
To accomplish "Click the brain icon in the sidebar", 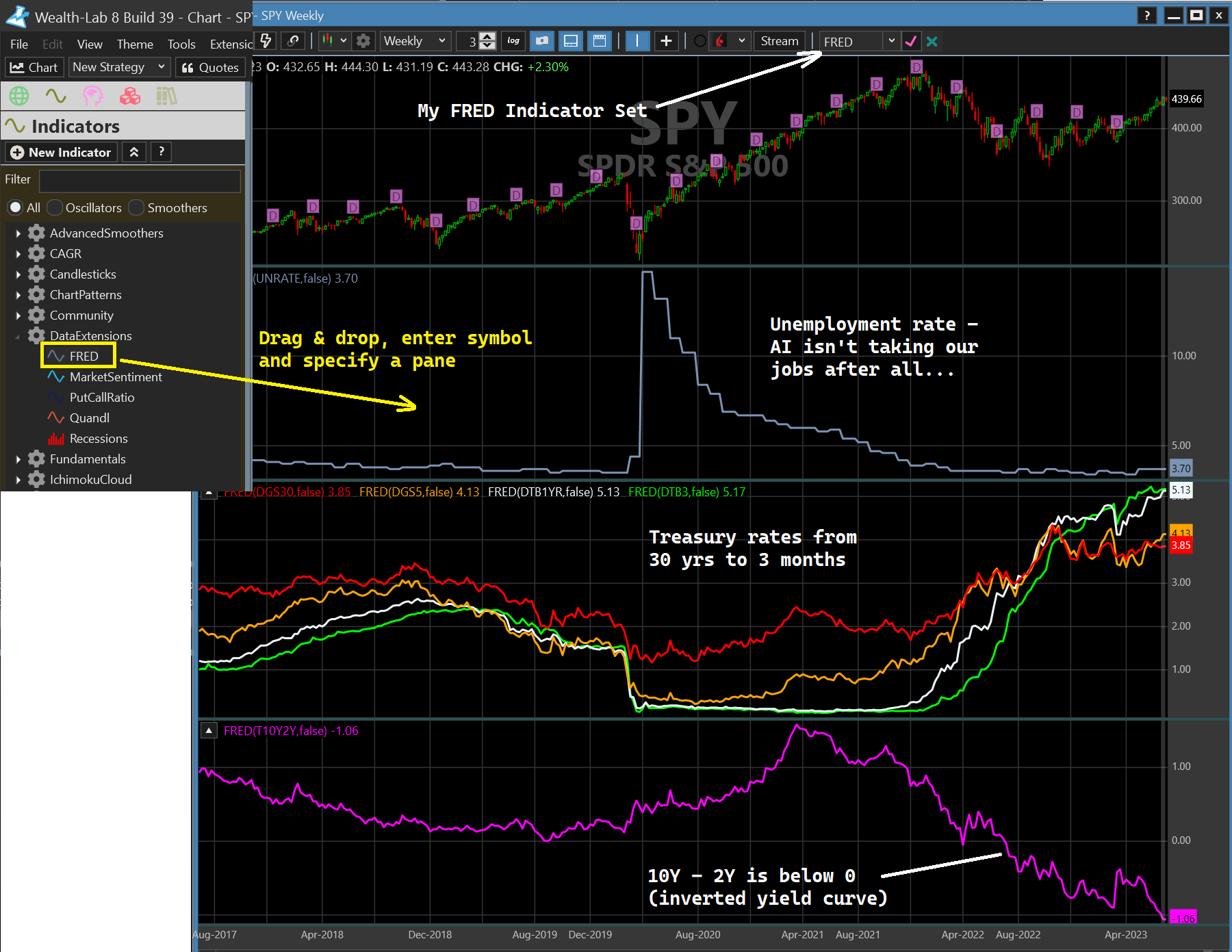I will tap(93, 96).
